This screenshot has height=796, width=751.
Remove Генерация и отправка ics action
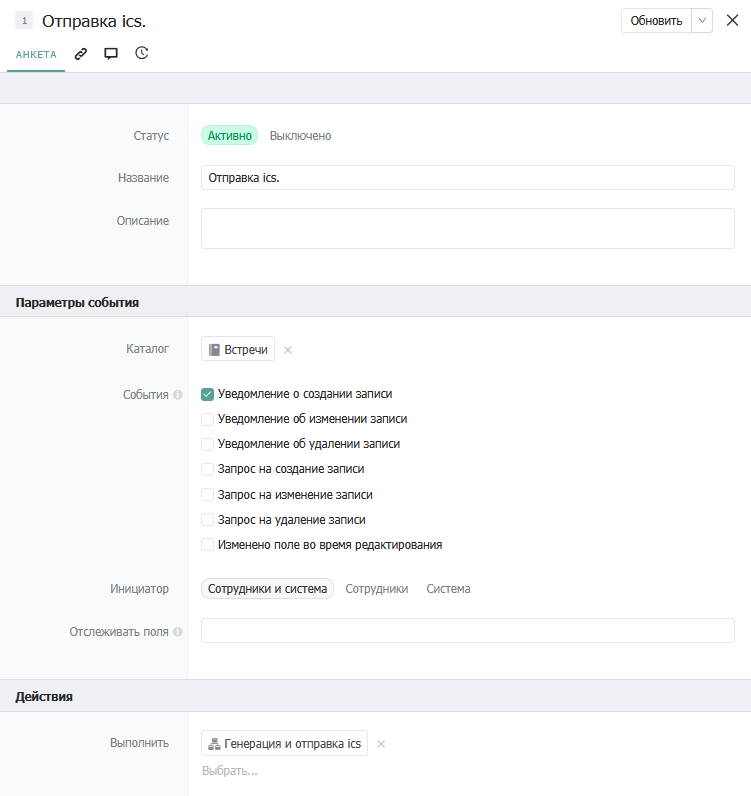381,744
